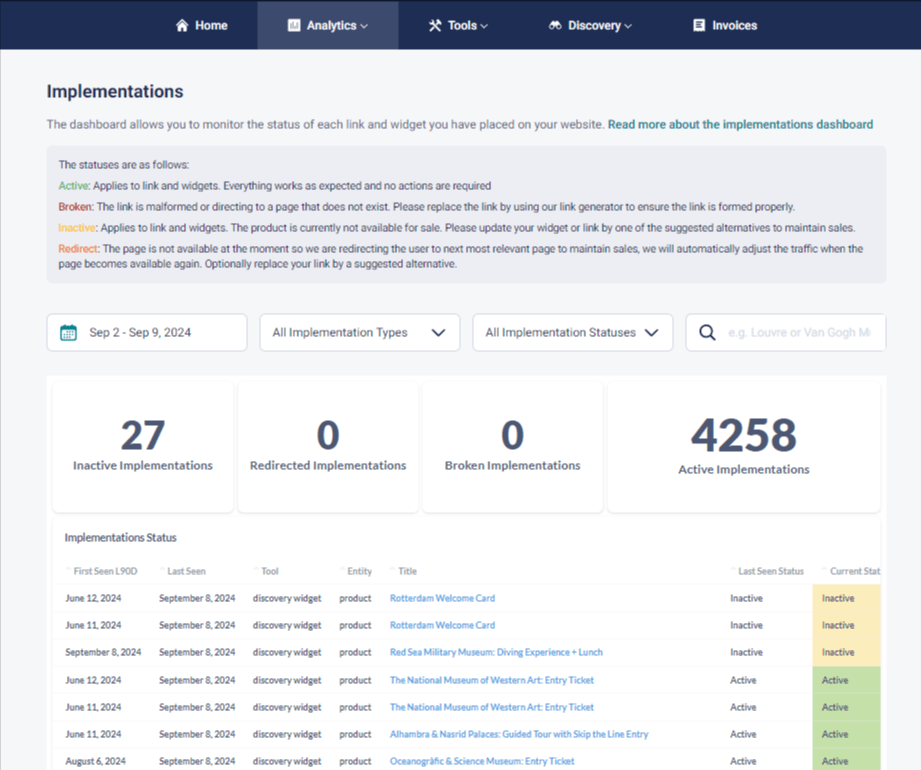Open the date range Sep 2 - Sep 9 picker

coord(147,333)
